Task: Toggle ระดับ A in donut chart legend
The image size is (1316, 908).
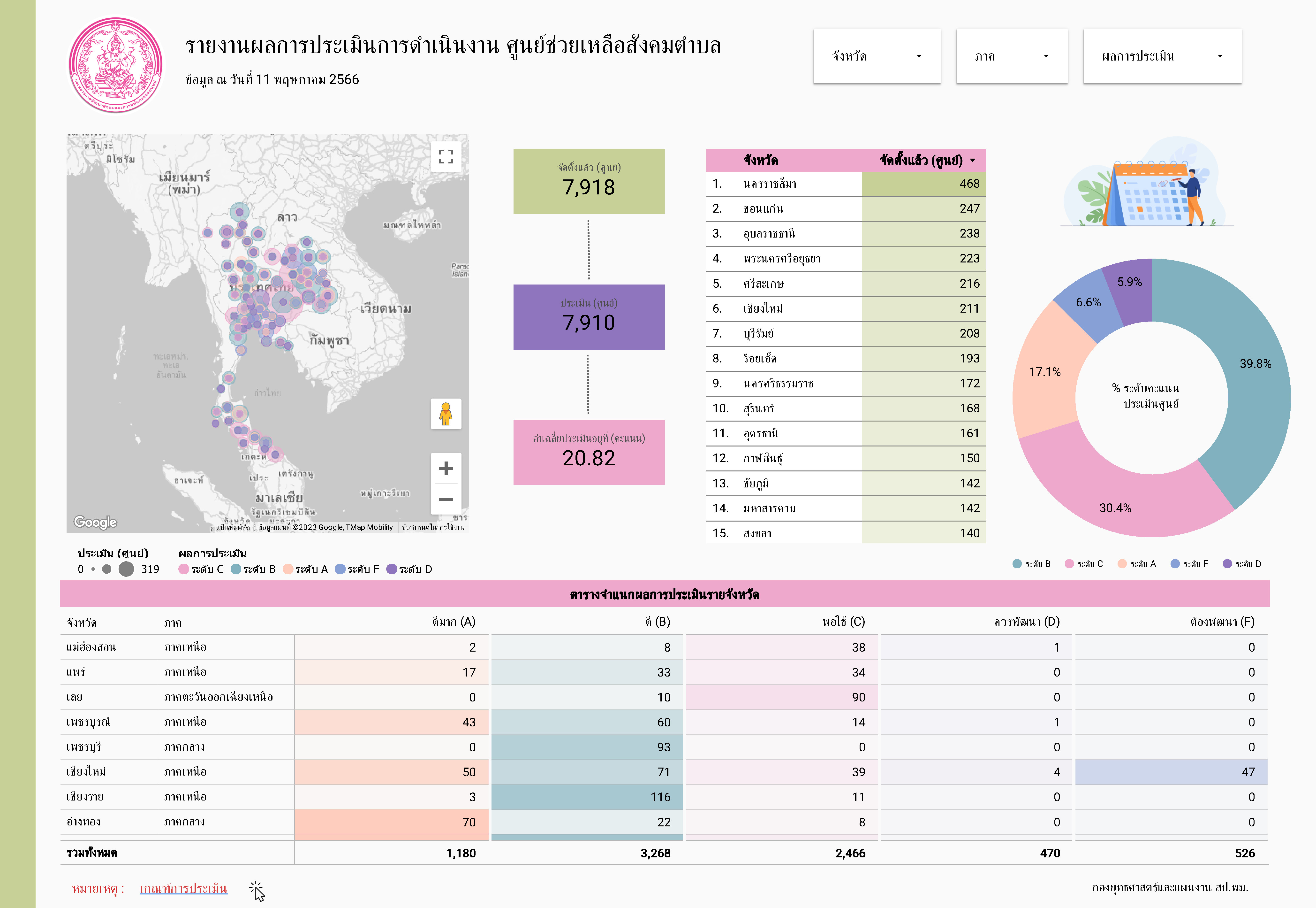Action: pyautogui.click(x=1137, y=564)
